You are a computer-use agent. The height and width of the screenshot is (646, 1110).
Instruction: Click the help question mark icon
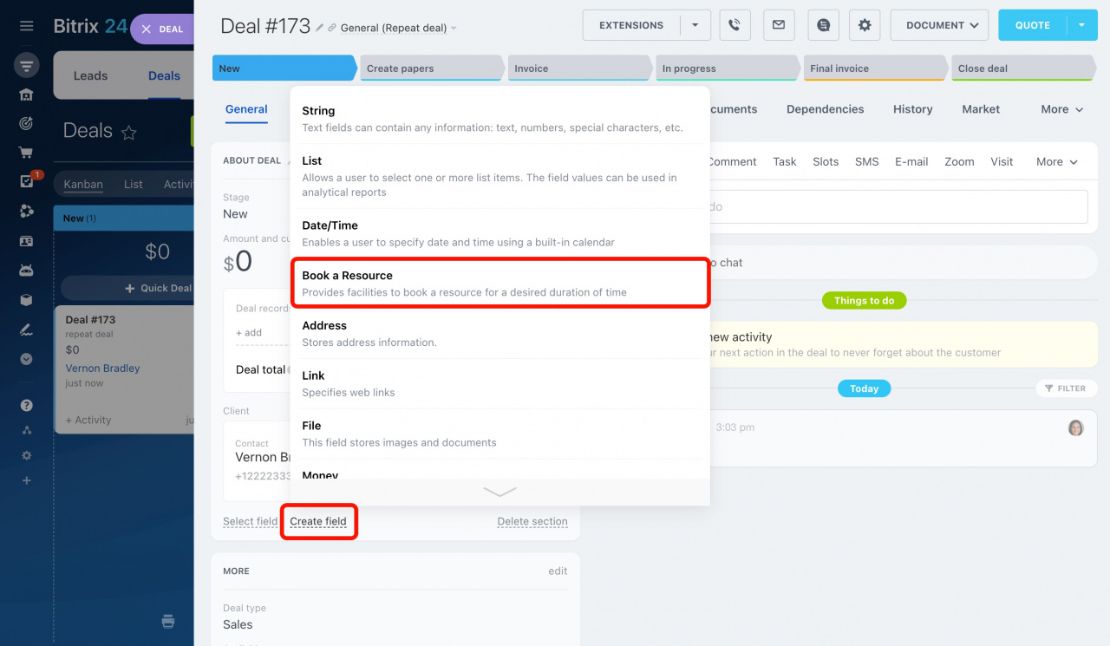(x=26, y=405)
